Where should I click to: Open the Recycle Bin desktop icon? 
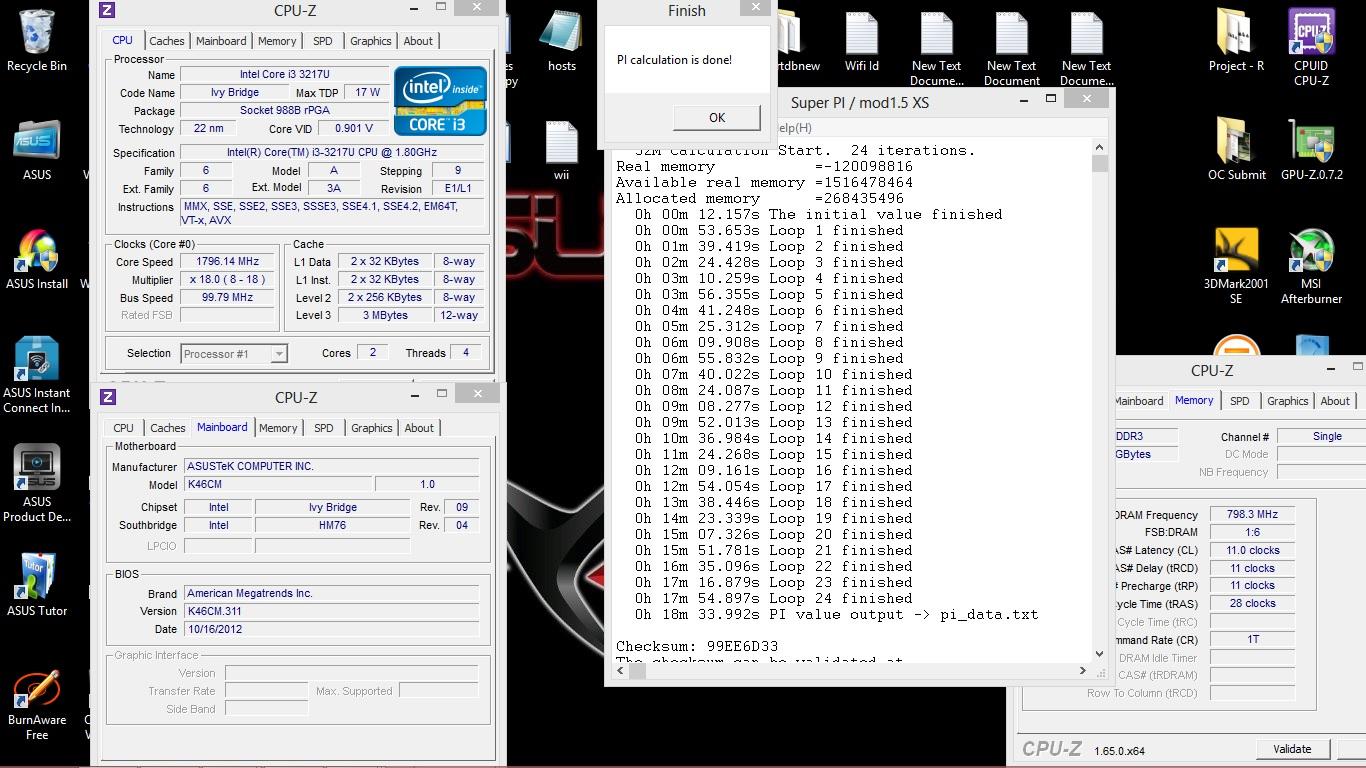pos(37,40)
